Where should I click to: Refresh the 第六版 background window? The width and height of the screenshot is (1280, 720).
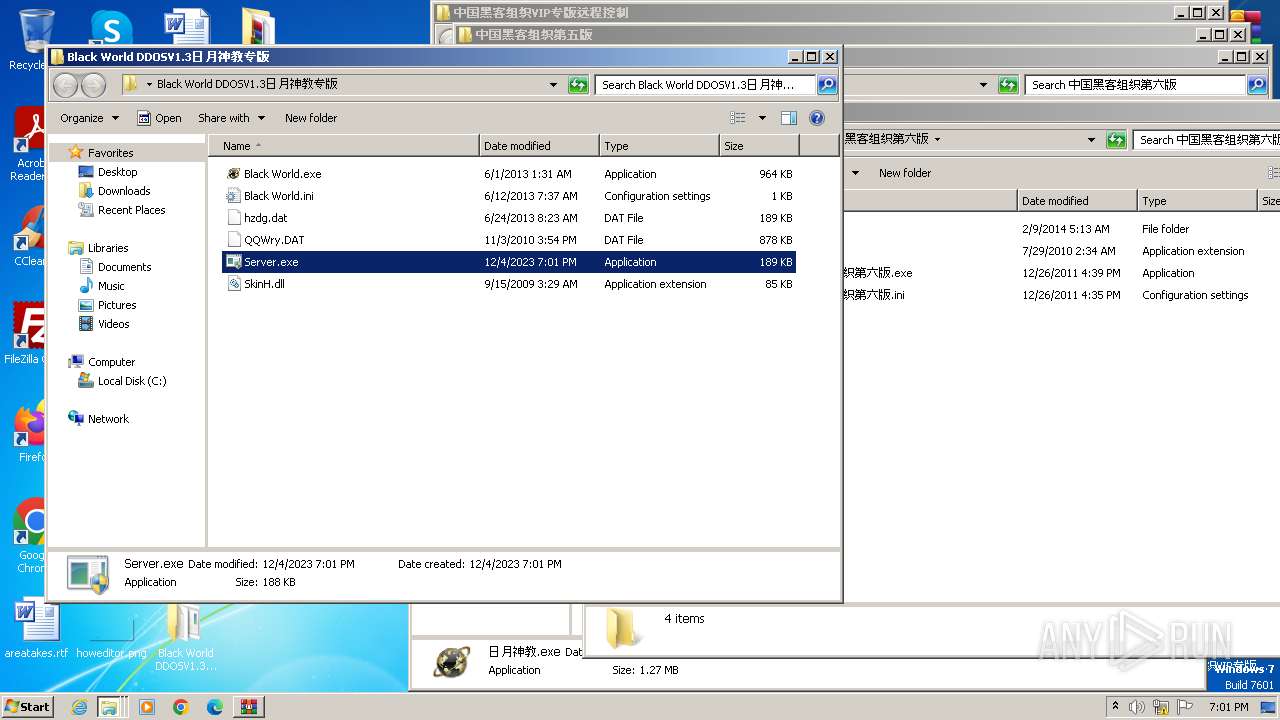click(1008, 85)
